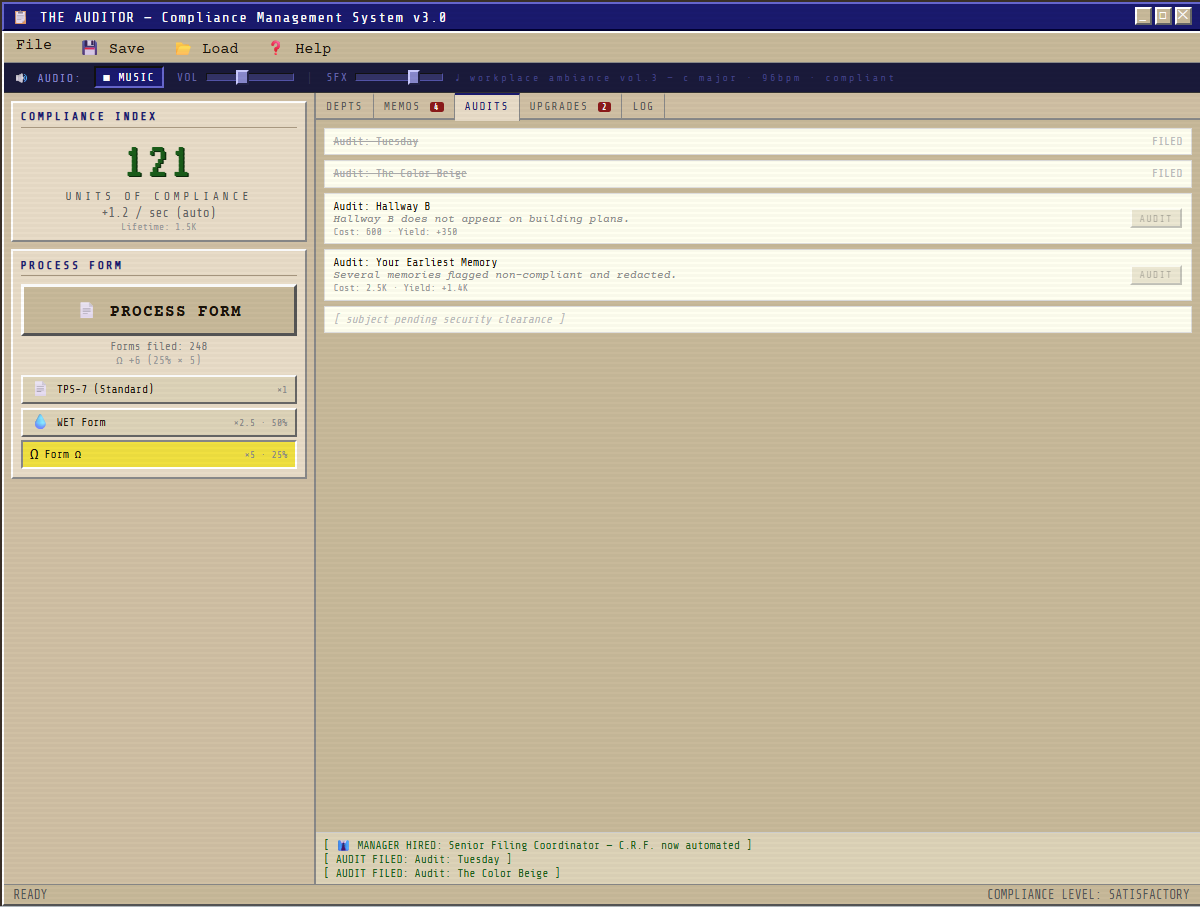Close the Auditor window
Image resolution: width=1200 pixels, height=907 pixels.
pos(1183,16)
